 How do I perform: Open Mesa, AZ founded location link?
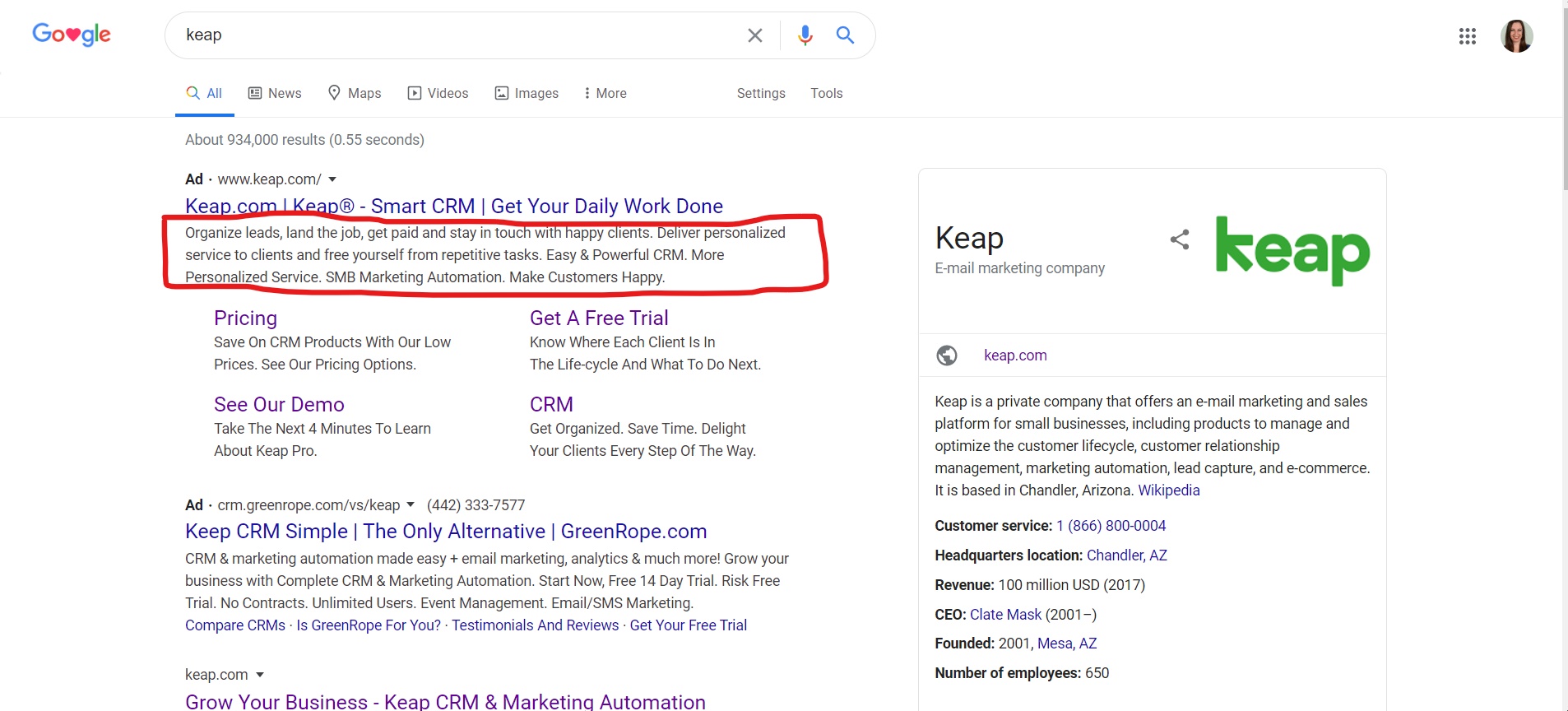[1067, 644]
